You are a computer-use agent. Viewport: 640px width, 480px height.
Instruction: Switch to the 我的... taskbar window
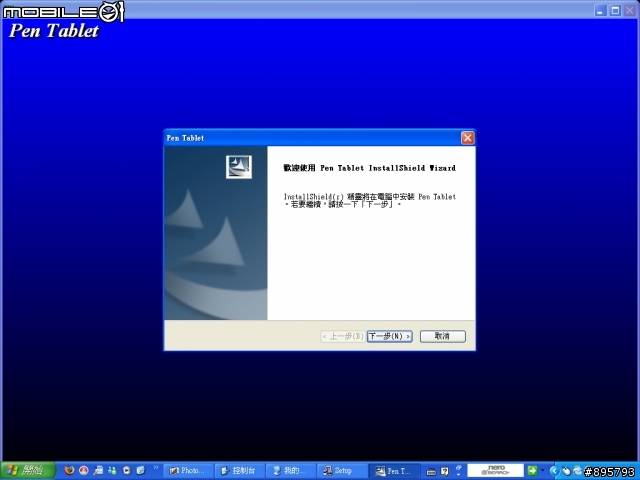pos(291,471)
